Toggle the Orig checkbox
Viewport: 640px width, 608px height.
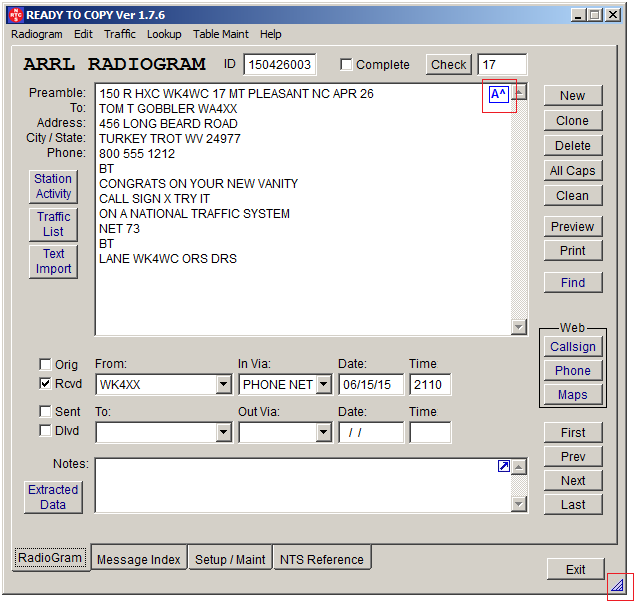45,365
